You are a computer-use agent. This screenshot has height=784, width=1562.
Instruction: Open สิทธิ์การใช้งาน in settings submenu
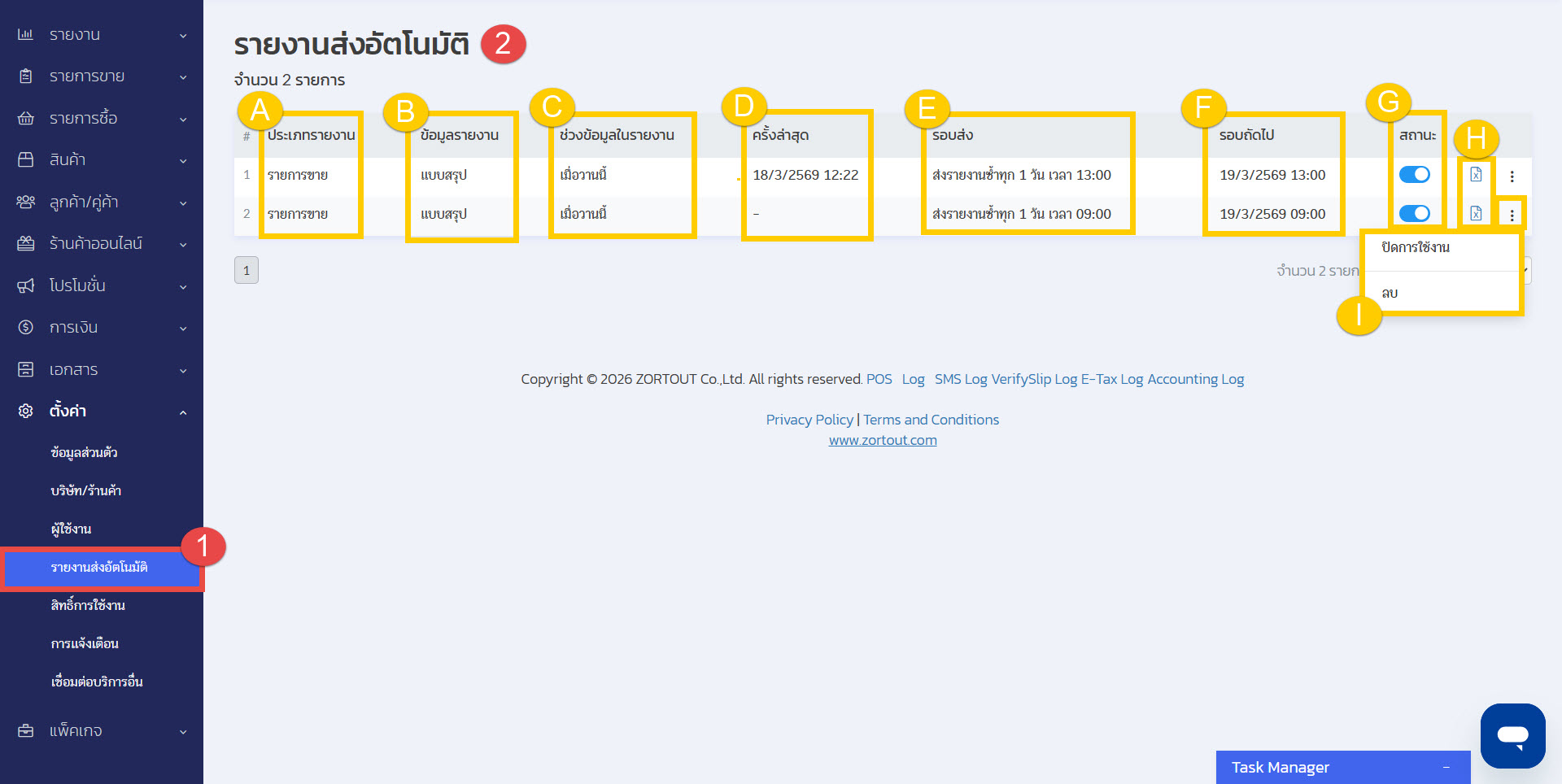pyautogui.click(x=88, y=605)
